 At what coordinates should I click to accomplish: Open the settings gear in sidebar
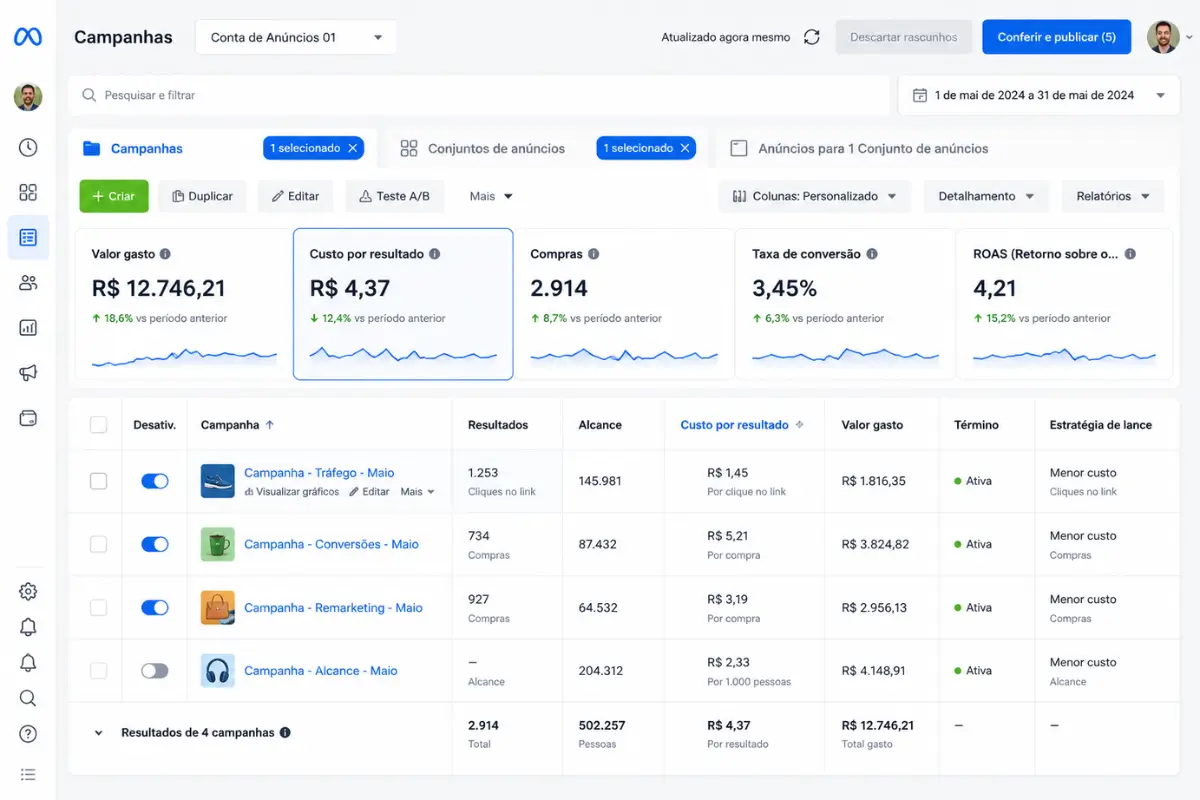click(x=28, y=591)
